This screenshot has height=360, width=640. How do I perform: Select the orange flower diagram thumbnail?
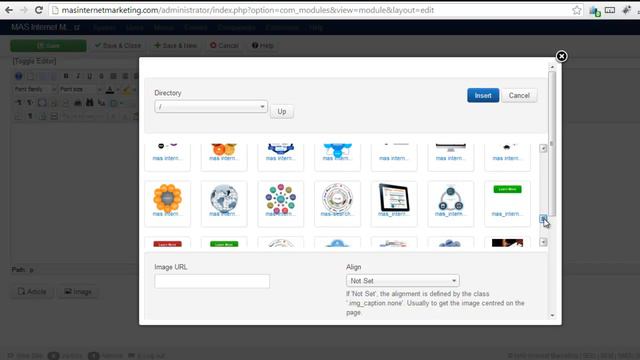point(167,203)
